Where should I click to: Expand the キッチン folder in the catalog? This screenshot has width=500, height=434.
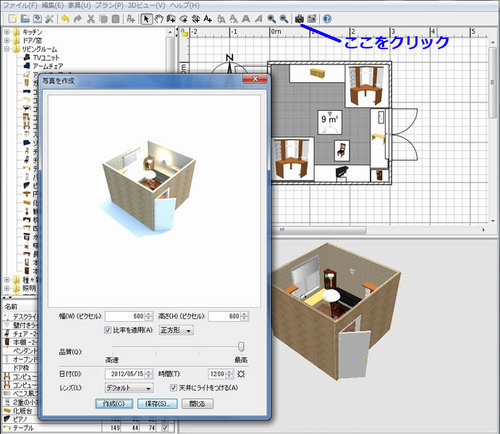click(6, 32)
